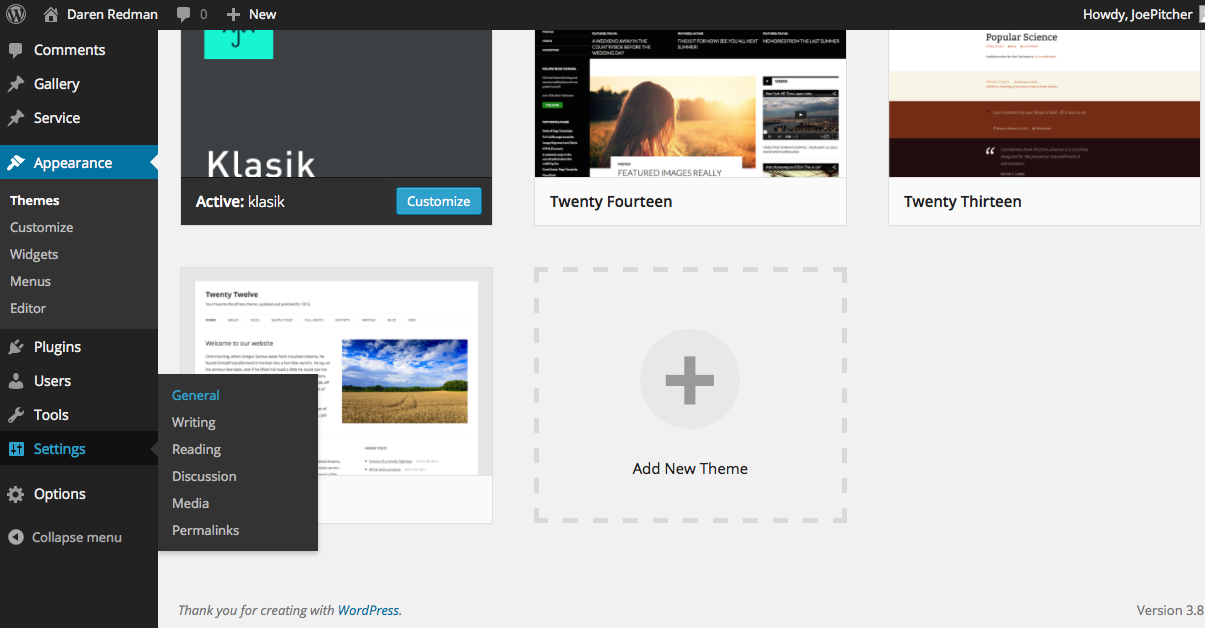Follow the WordPress footer link
The width and height of the screenshot is (1205, 628).
(368, 610)
